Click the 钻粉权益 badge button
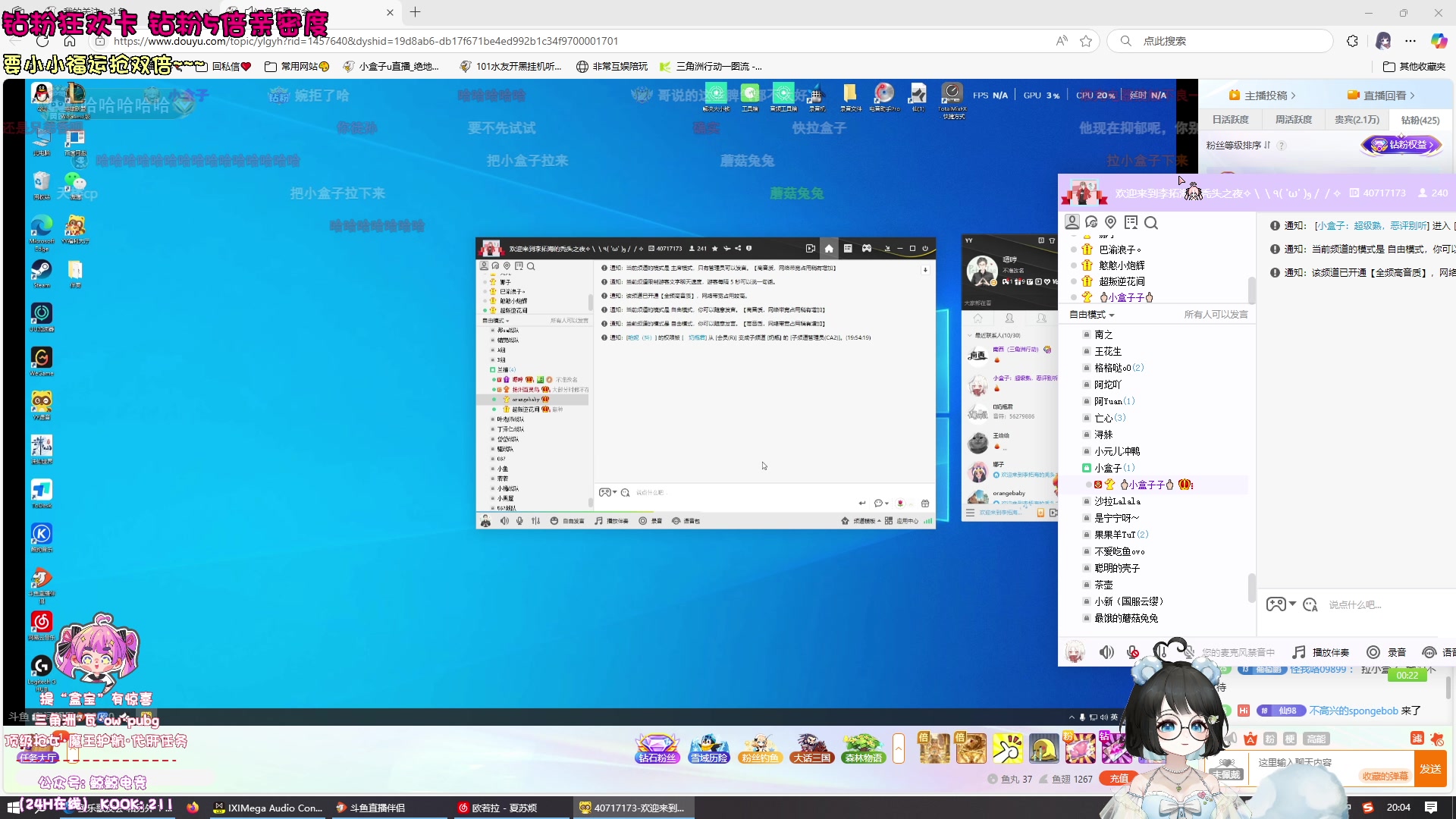 [1401, 145]
